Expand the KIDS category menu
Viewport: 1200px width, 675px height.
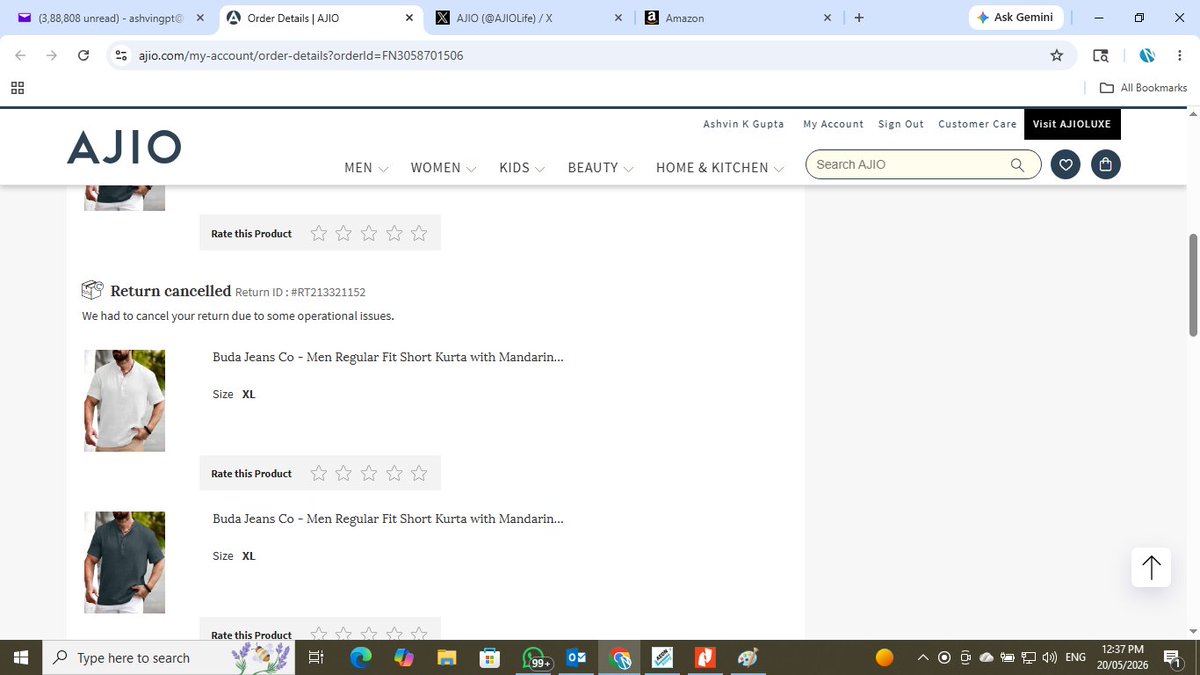coord(521,168)
